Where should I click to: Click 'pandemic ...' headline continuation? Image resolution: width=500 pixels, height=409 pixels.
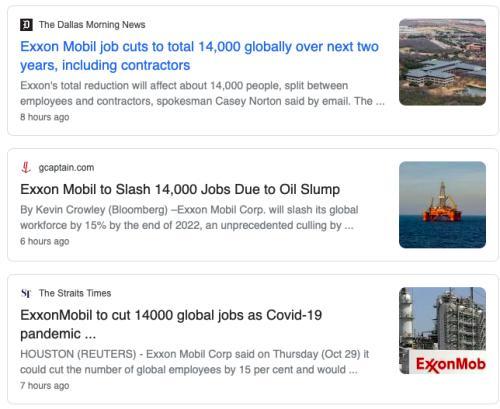click(58, 334)
